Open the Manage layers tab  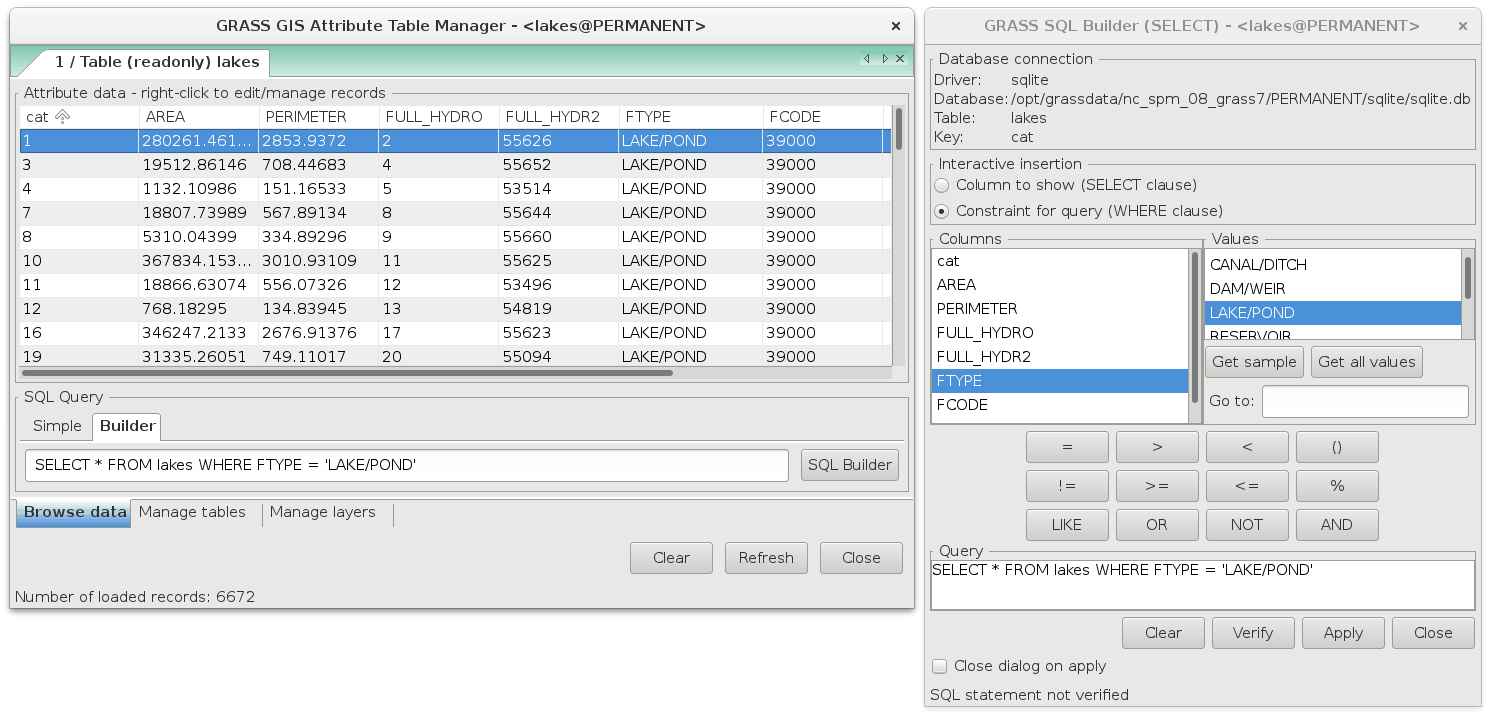point(322,512)
